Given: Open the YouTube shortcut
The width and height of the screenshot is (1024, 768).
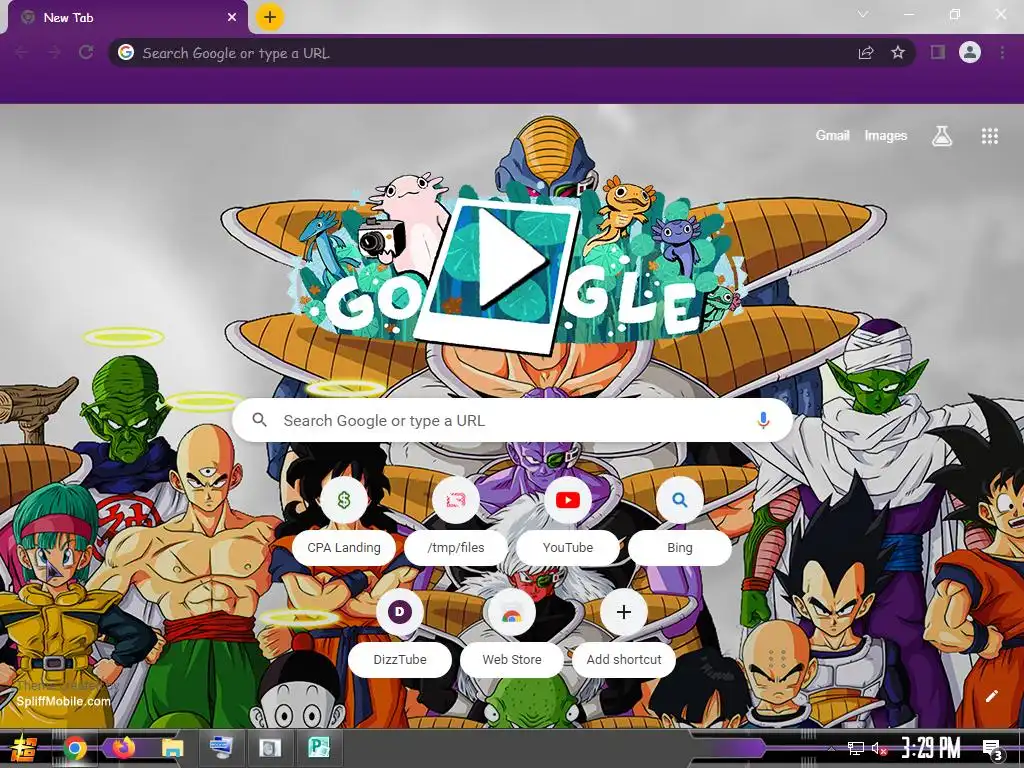Looking at the screenshot, I should [568, 520].
